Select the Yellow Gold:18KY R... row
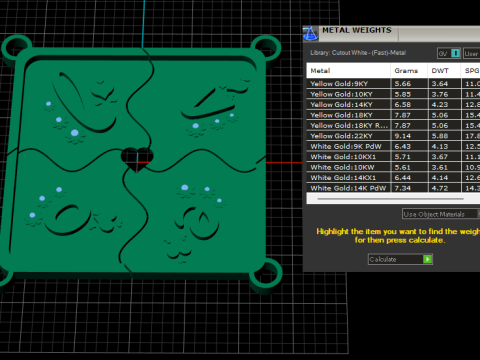The height and width of the screenshot is (360, 480). click(x=393, y=126)
